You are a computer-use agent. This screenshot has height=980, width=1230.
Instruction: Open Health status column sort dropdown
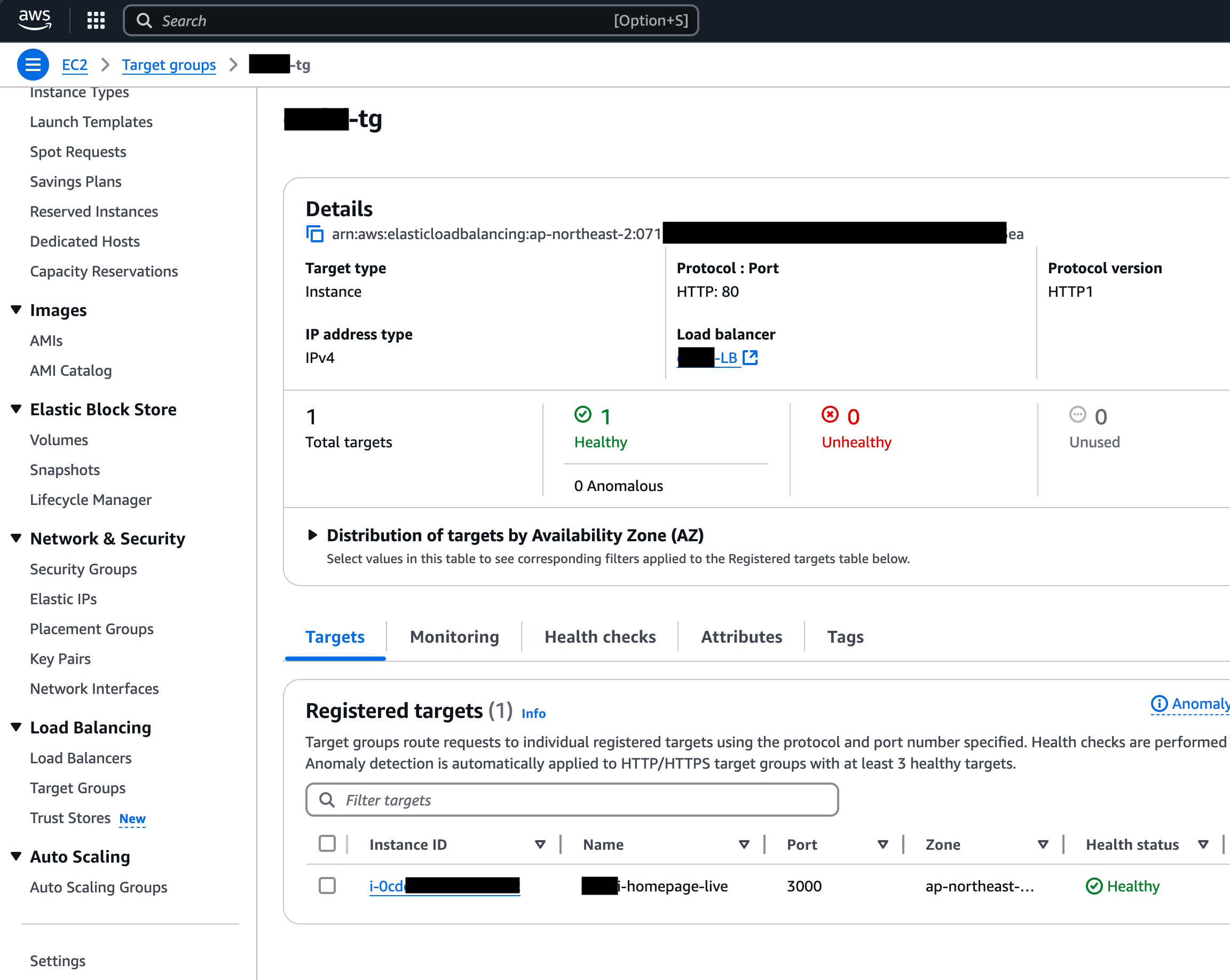[1203, 844]
